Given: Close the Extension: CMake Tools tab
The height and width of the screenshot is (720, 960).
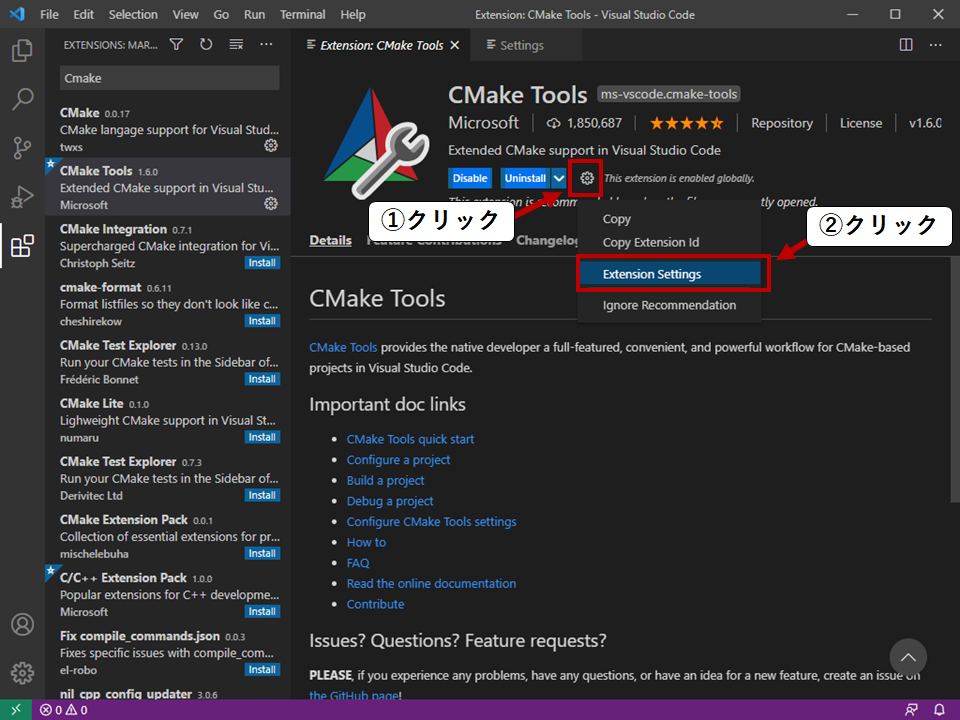Looking at the screenshot, I should [454, 45].
